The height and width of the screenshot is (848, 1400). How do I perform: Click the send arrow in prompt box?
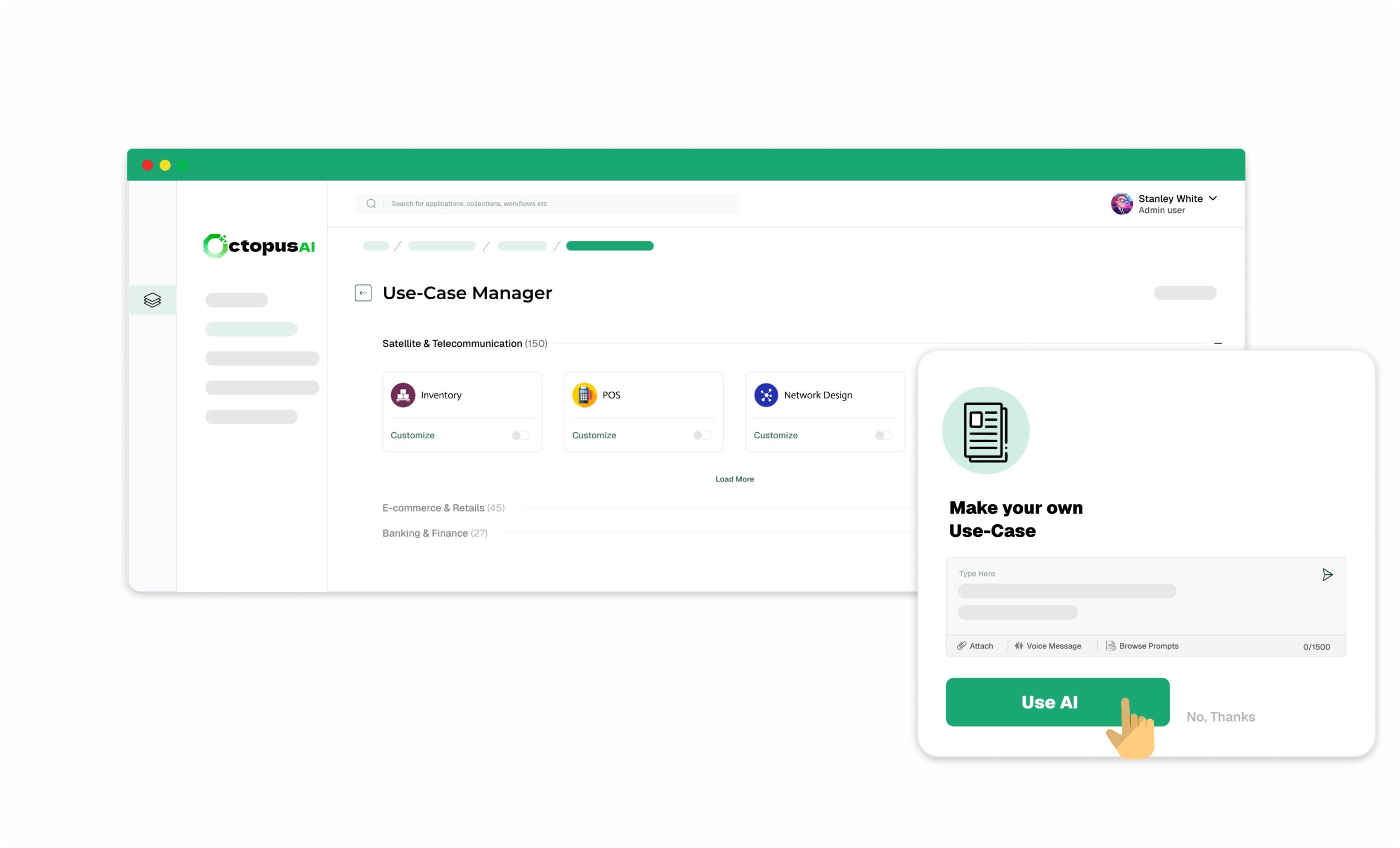click(x=1327, y=574)
